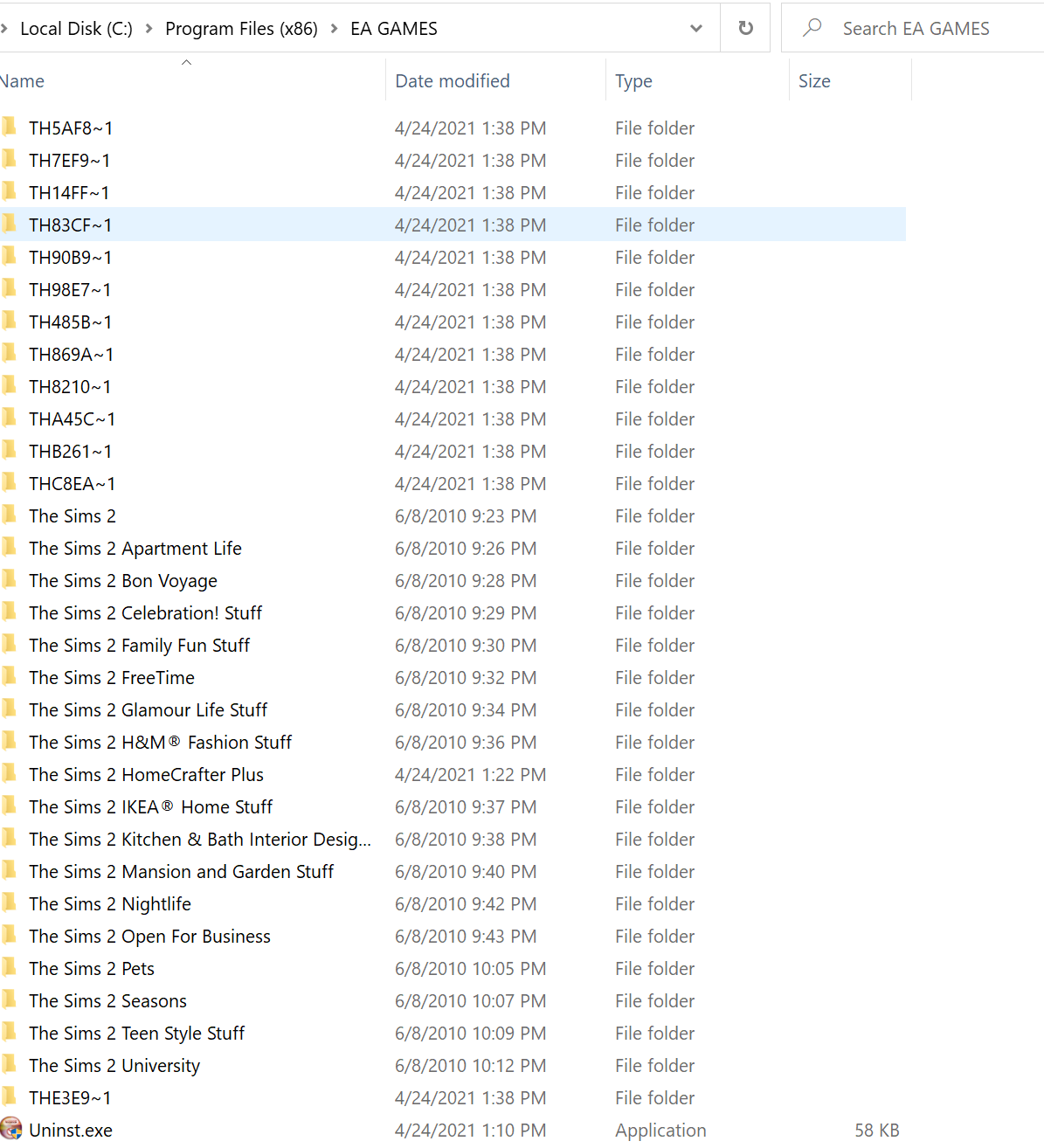The height and width of the screenshot is (1148, 1044).
Task: Click The Sims 2 Teen Style Stuff name
Action: tap(136, 1034)
